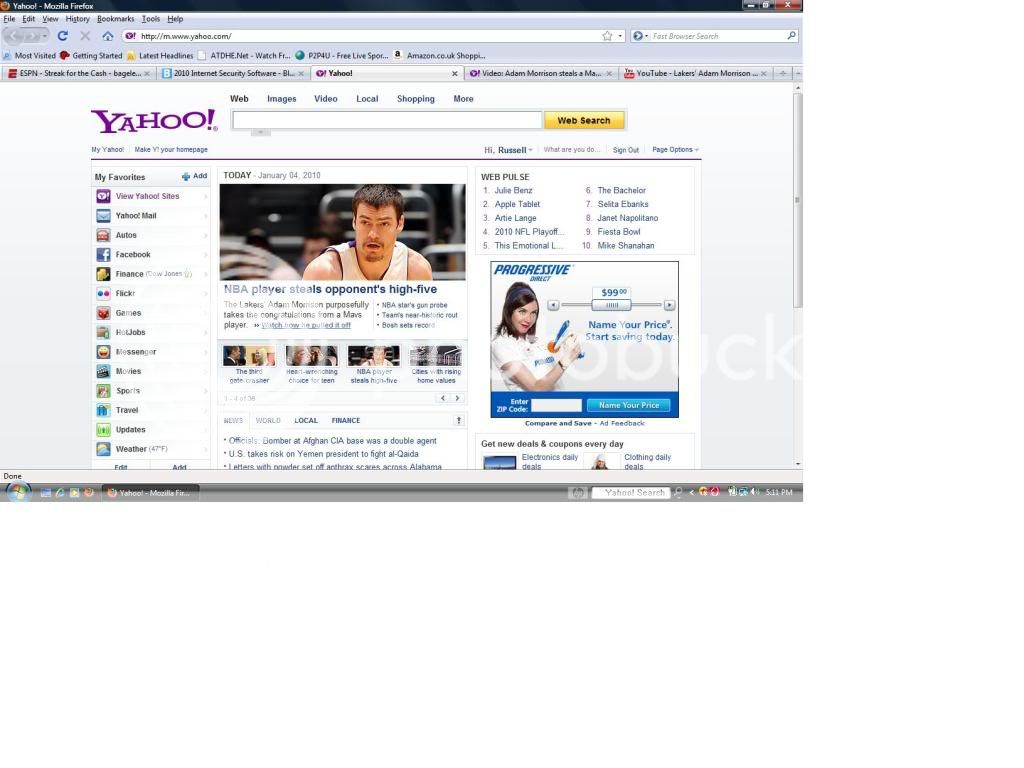Open Yahoo! Mail envelope icon
Viewport: 1024px width, 768px height.
tap(103, 216)
